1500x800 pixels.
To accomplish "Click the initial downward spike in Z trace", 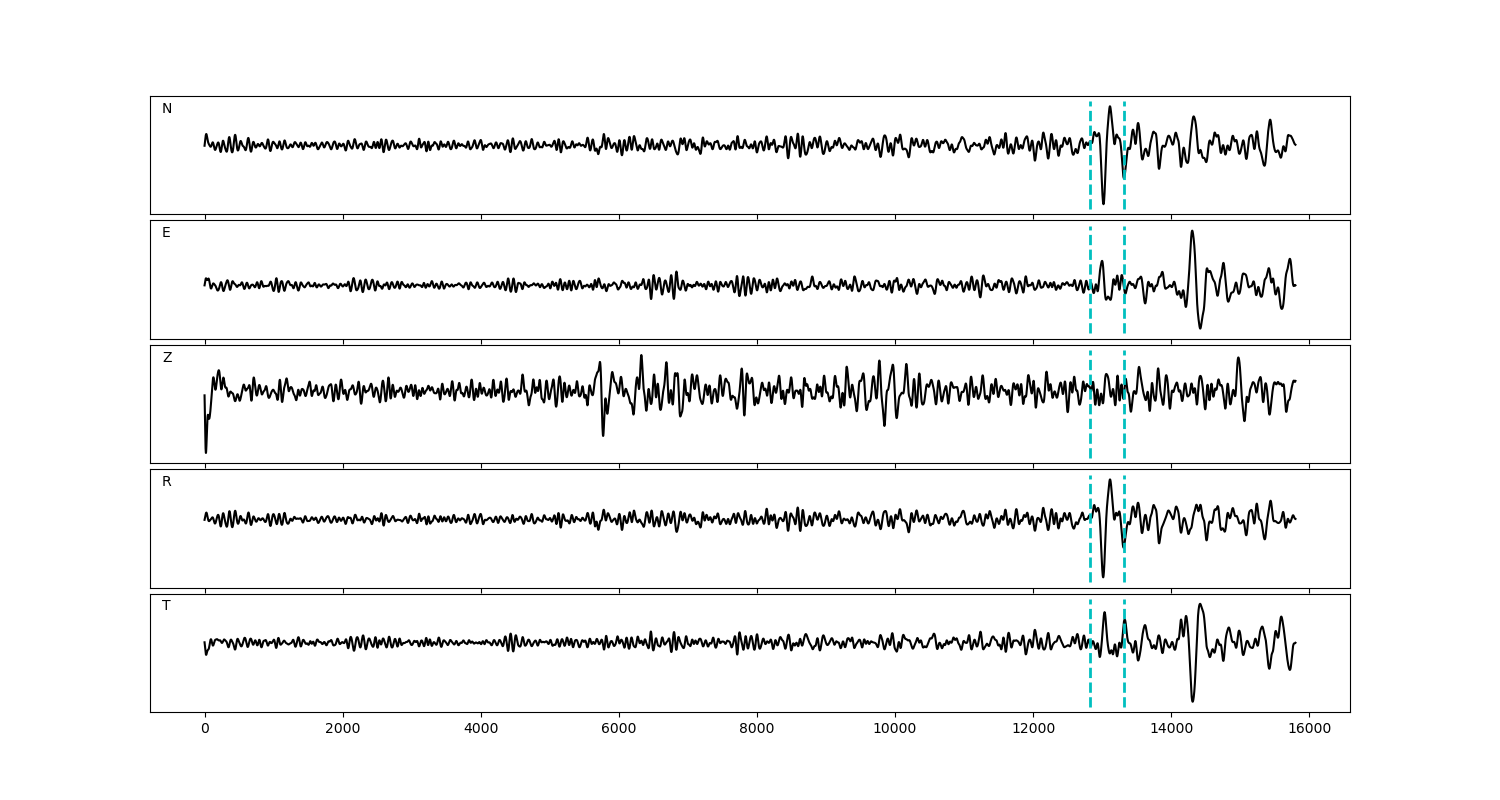I will coord(206,450).
